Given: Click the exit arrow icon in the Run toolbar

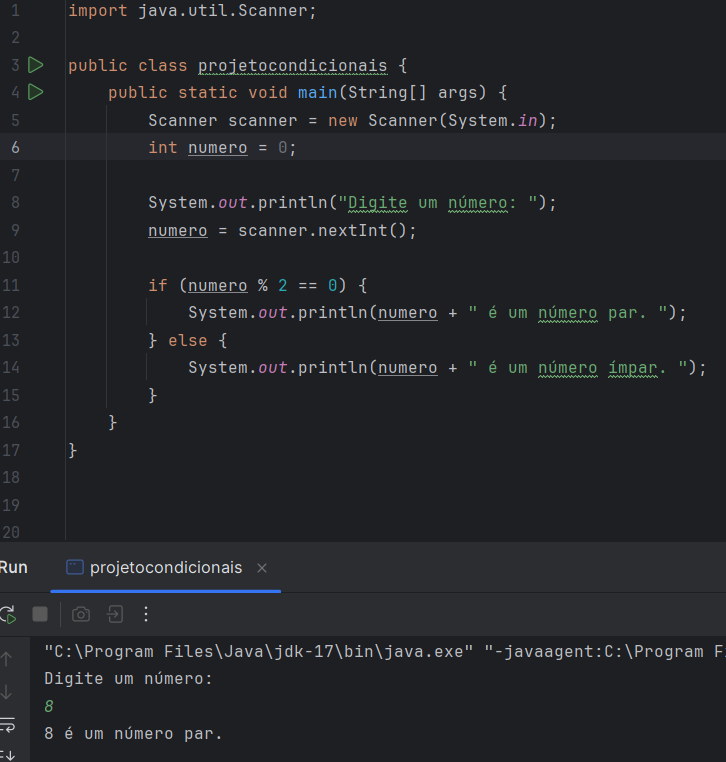Looking at the screenshot, I should coord(115,614).
